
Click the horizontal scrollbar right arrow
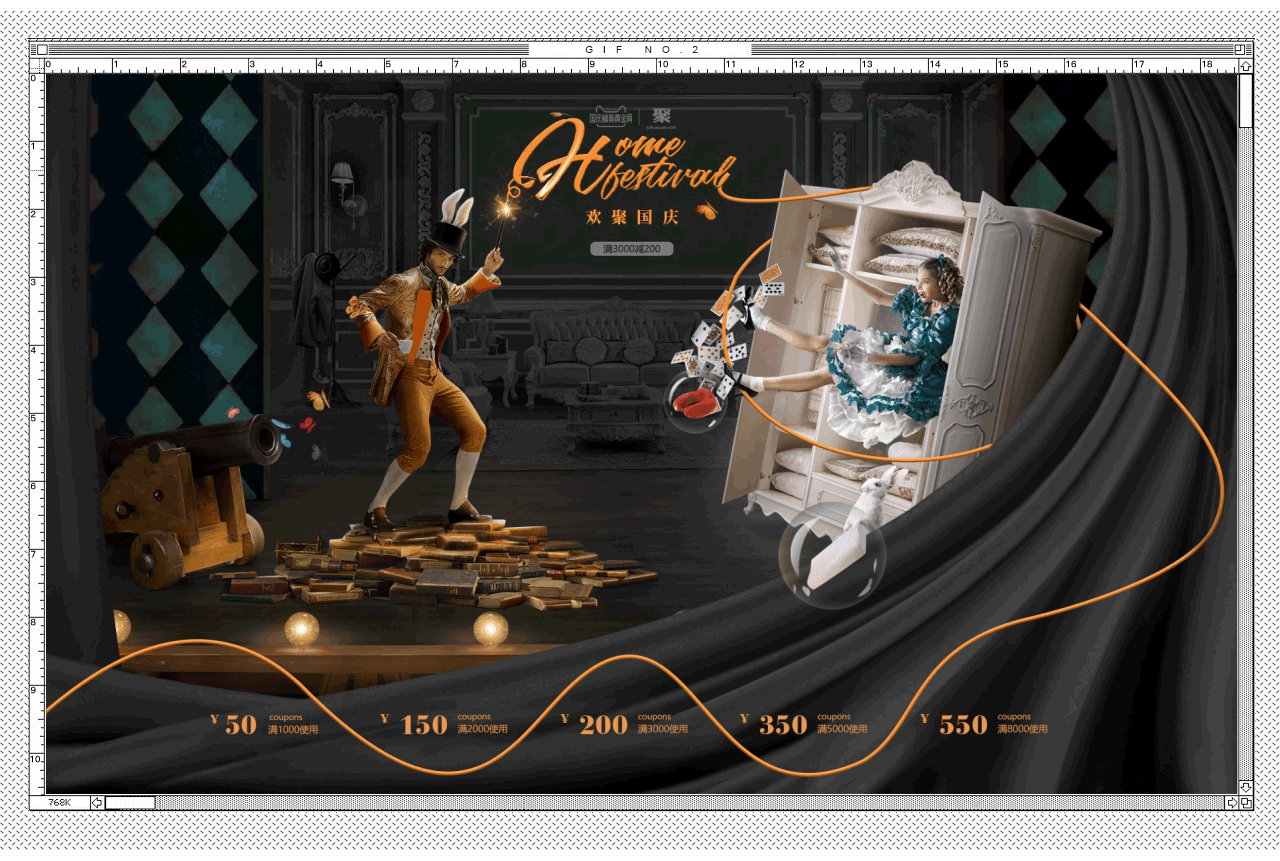(1232, 802)
